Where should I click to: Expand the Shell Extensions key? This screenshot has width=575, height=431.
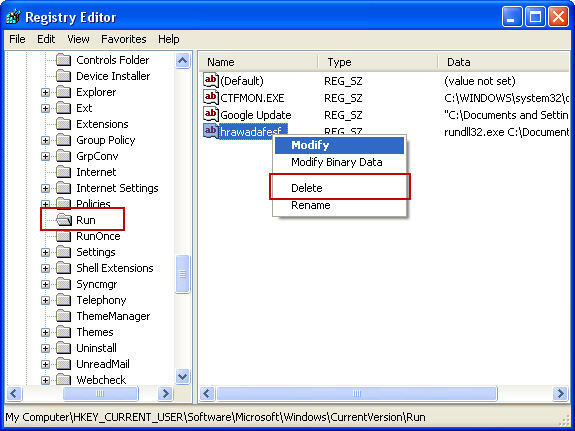tap(45, 268)
